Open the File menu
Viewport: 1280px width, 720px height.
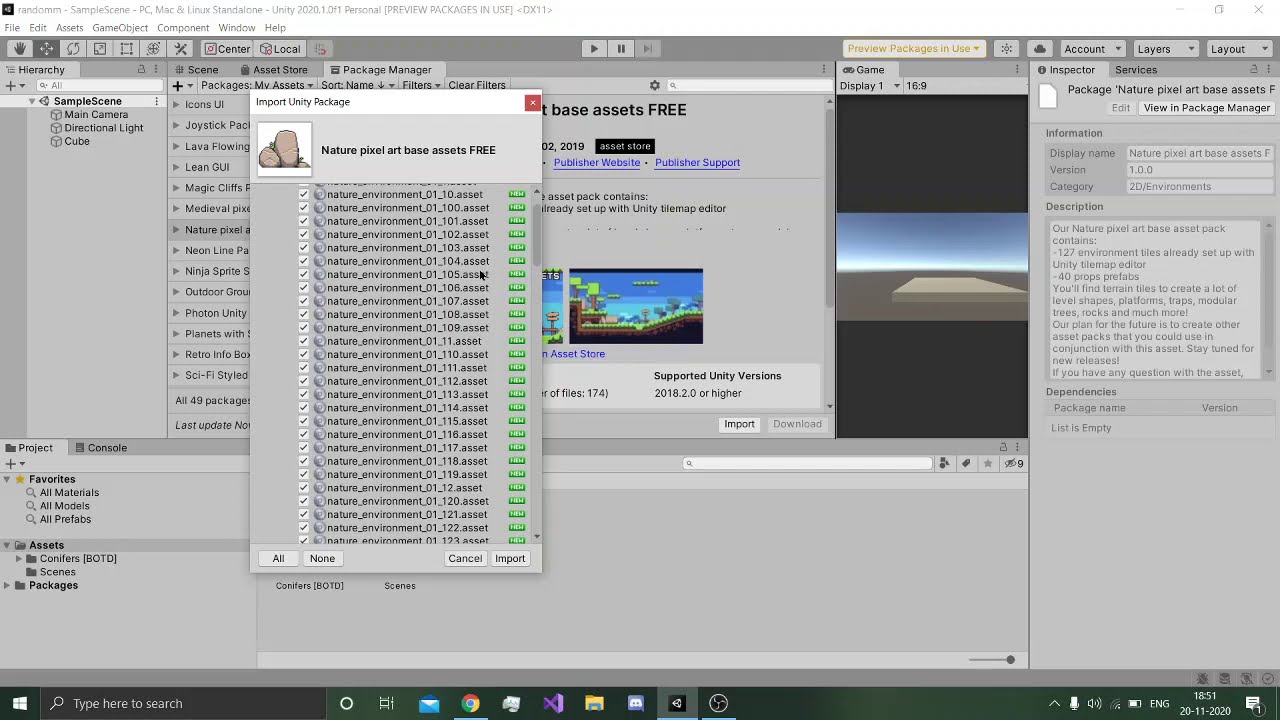click(x=13, y=27)
